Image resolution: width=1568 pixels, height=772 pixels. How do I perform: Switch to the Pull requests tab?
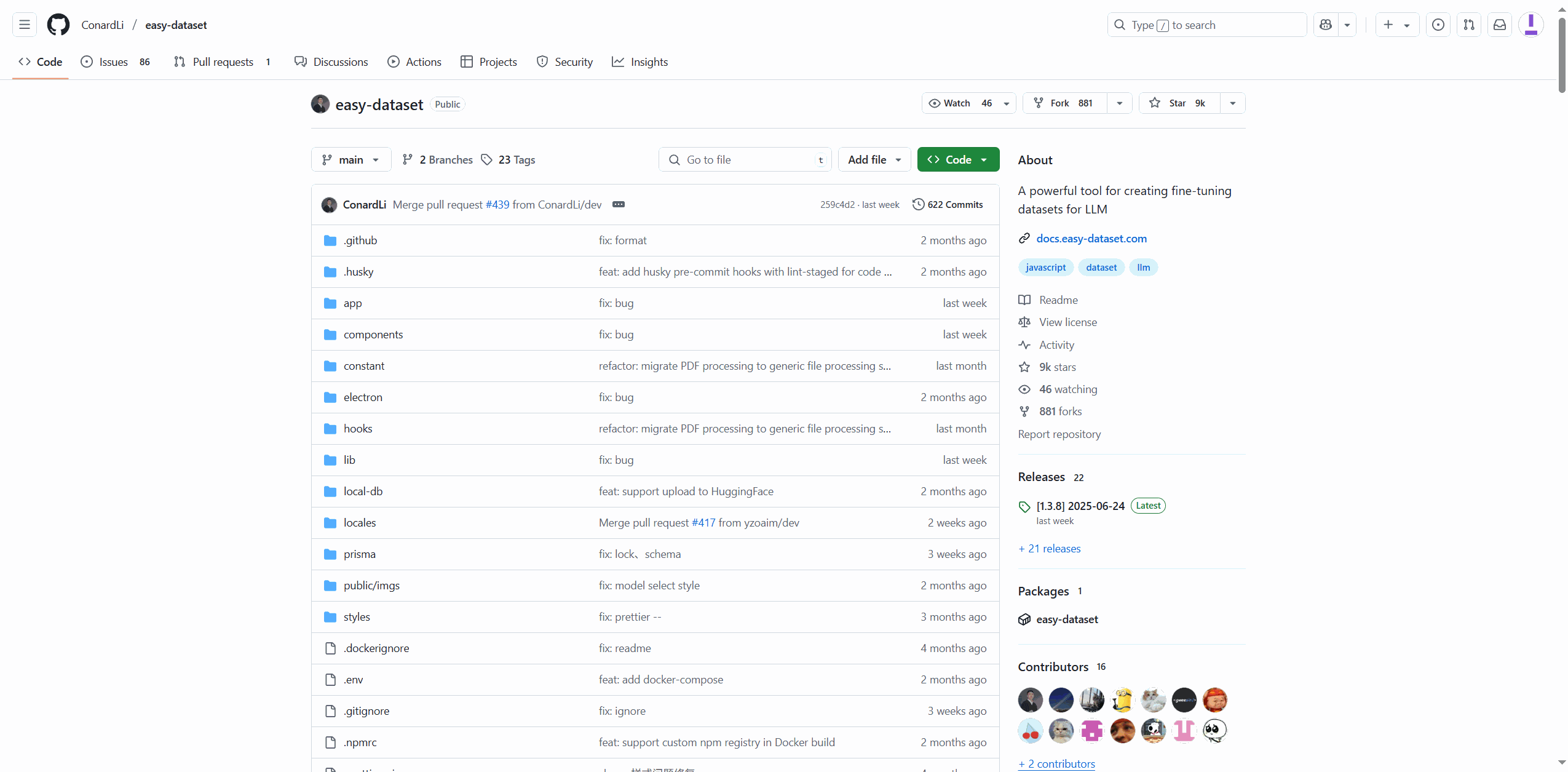click(223, 62)
